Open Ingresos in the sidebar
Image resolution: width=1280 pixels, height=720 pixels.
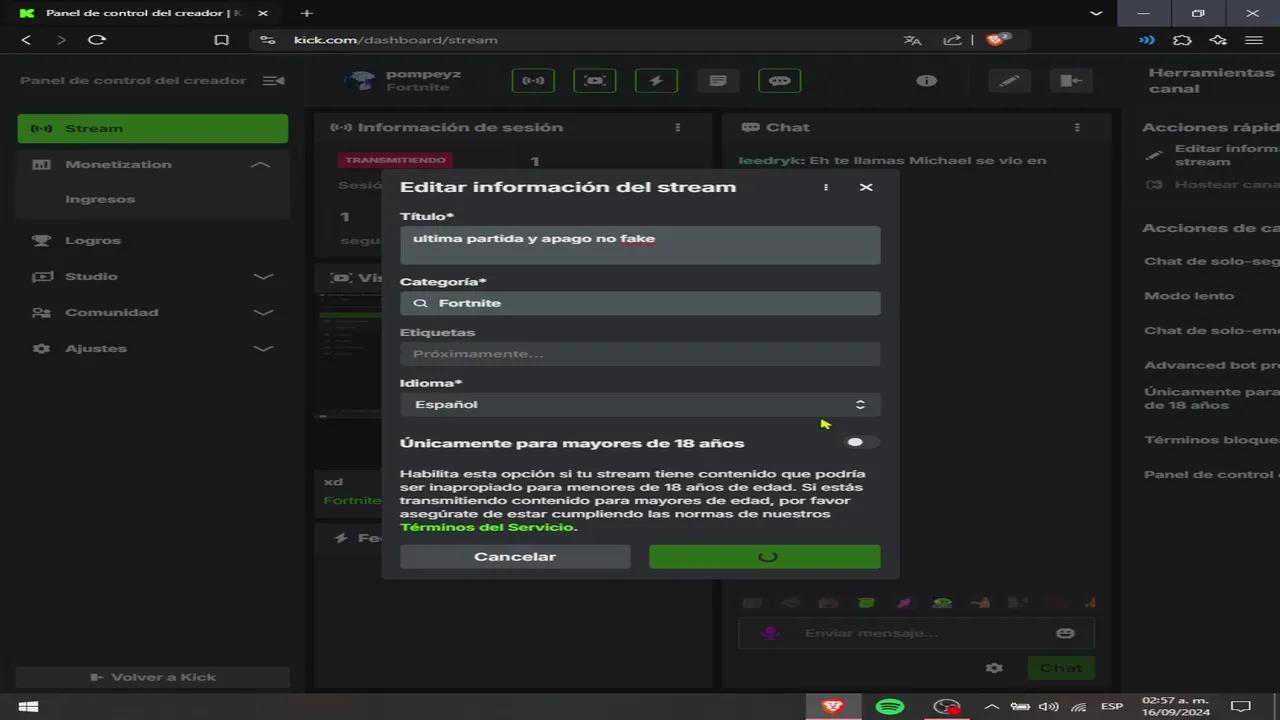(100, 199)
